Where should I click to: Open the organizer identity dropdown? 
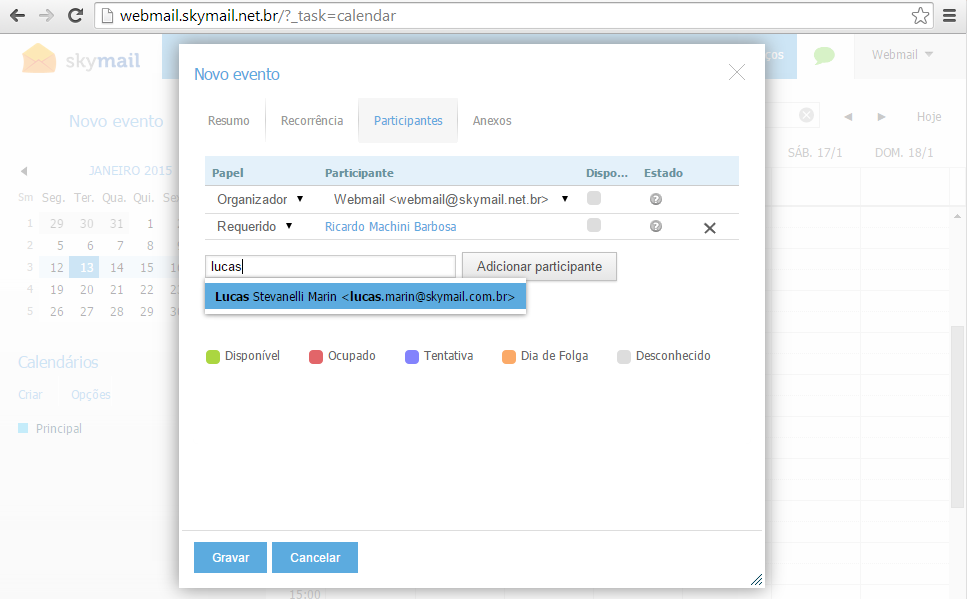coord(451,199)
